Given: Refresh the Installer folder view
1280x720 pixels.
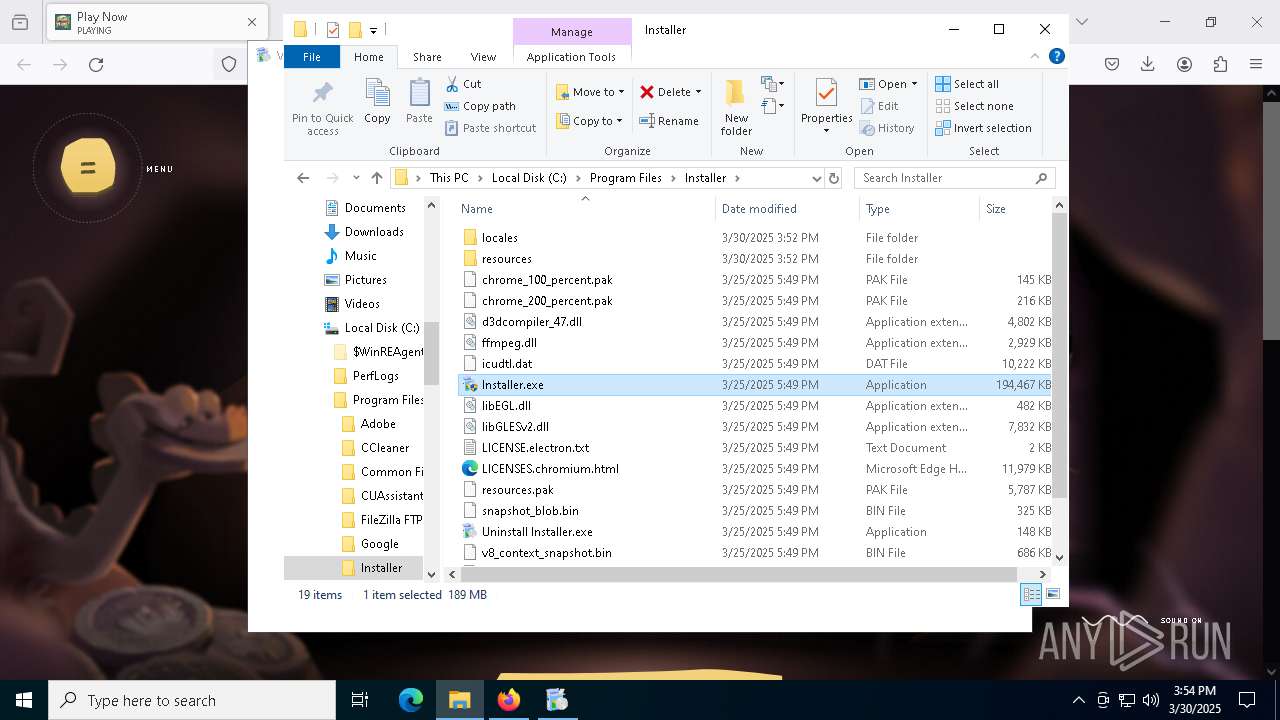Looking at the screenshot, I should tap(834, 178).
